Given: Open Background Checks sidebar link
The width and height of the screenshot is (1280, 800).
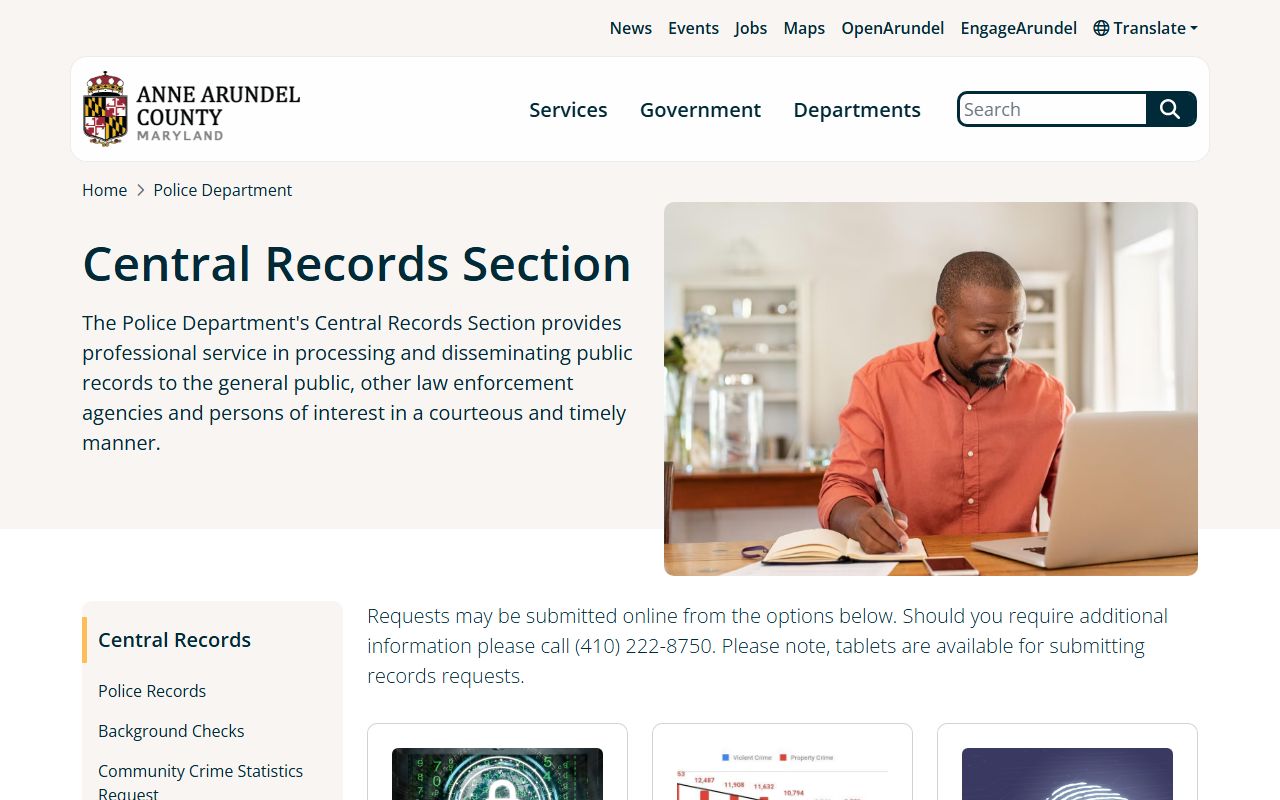Looking at the screenshot, I should 171,731.
